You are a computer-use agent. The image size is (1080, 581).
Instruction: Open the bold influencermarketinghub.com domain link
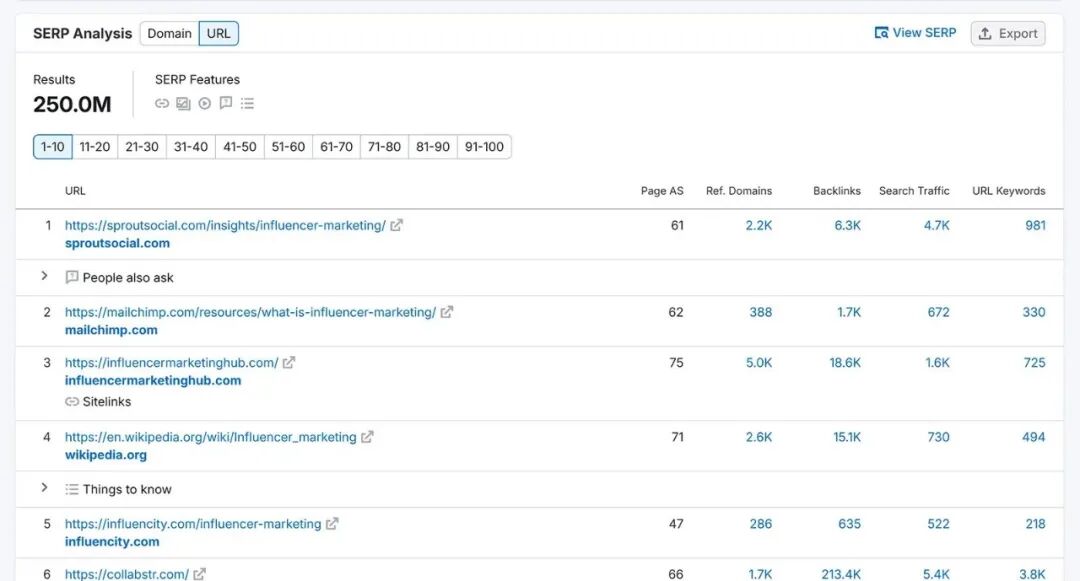pos(153,380)
